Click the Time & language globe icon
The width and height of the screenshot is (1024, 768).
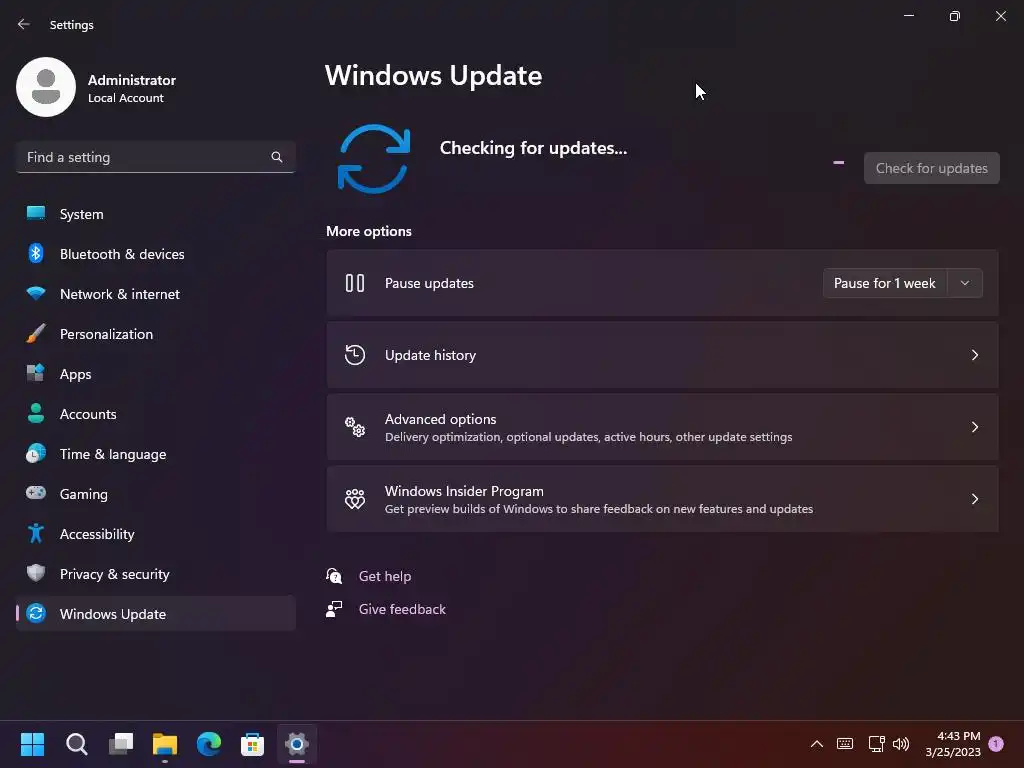pos(36,453)
